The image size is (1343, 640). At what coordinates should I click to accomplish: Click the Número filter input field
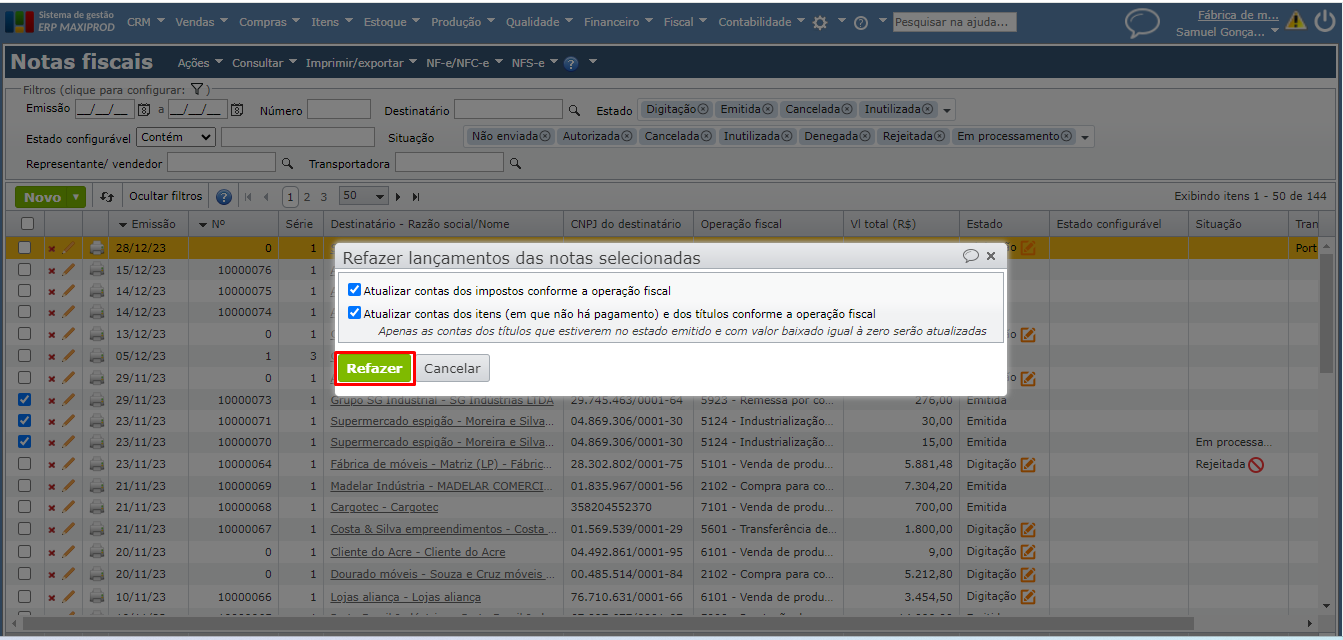click(339, 110)
